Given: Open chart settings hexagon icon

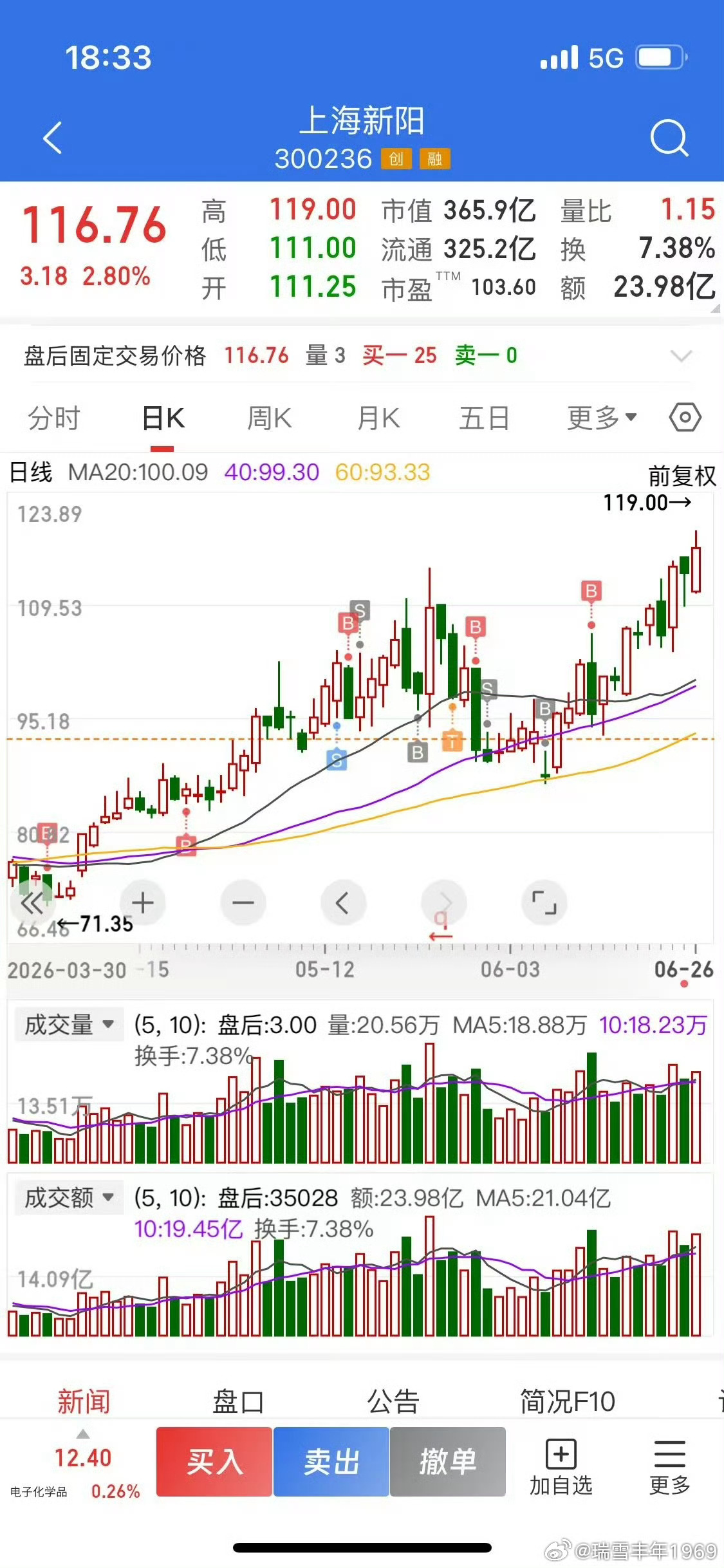Looking at the screenshot, I should pyautogui.click(x=685, y=418).
